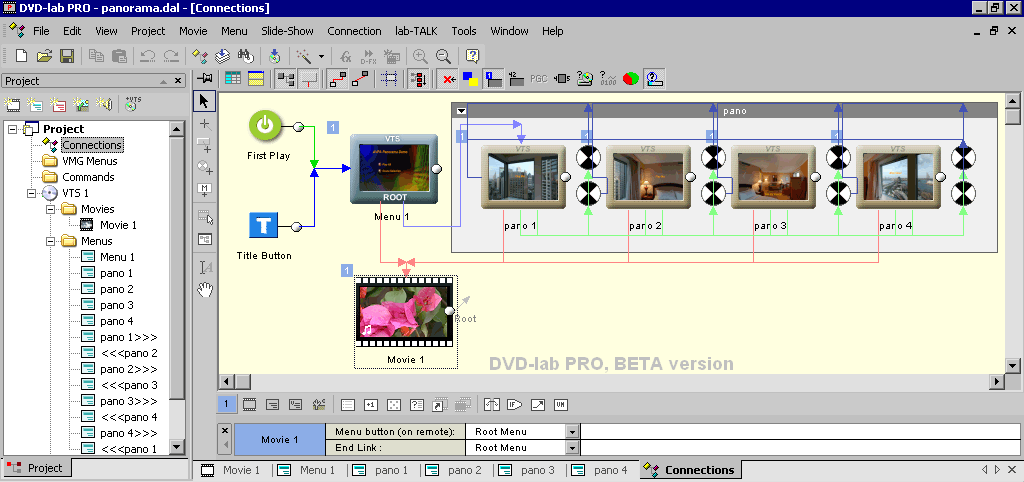Open the lab-TALK menu
Image resolution: width=1024 pixels, height=482 pixels.
click(416, 31)
